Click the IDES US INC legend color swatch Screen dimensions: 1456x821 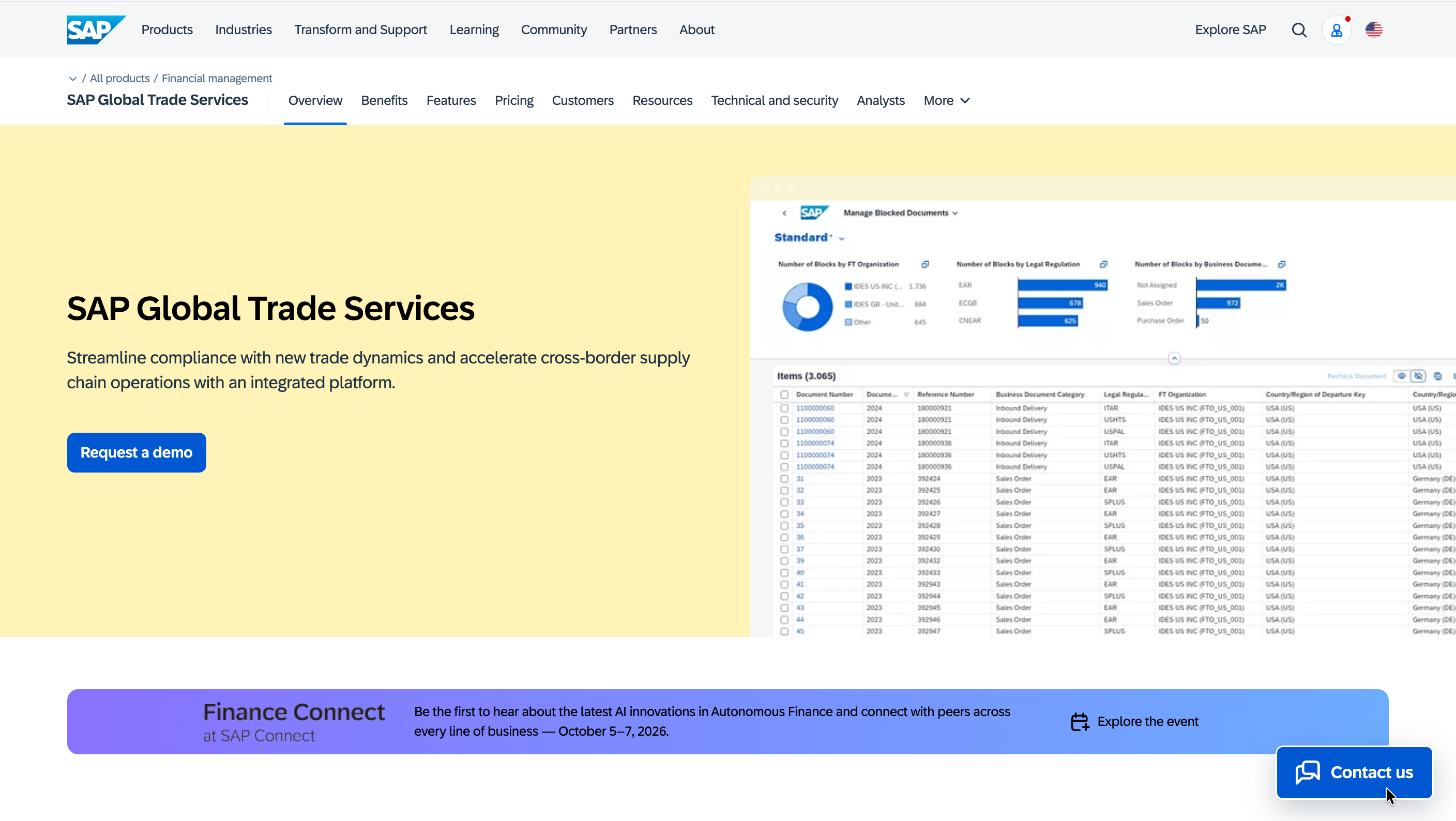click(848, 286)
